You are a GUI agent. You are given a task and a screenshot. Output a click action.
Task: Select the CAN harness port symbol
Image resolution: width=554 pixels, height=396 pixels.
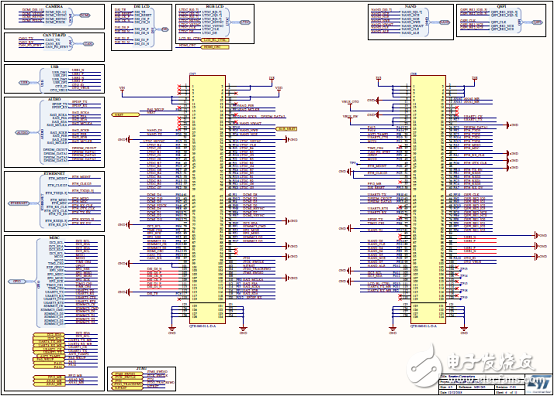click(x=88, y=44)
